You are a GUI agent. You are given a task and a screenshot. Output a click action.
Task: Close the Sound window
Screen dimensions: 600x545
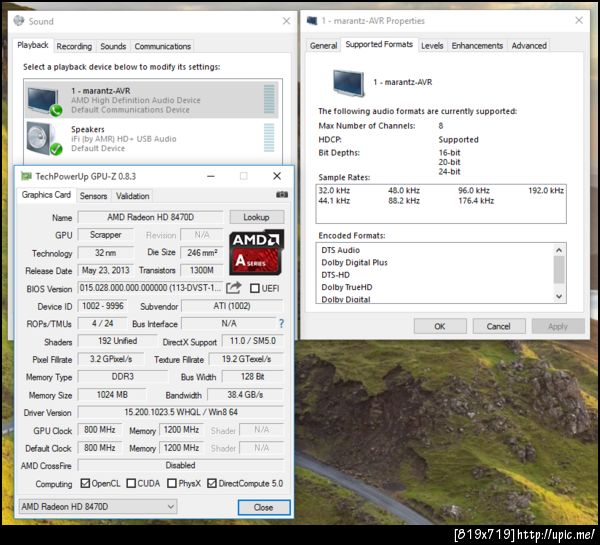[286, 21]
